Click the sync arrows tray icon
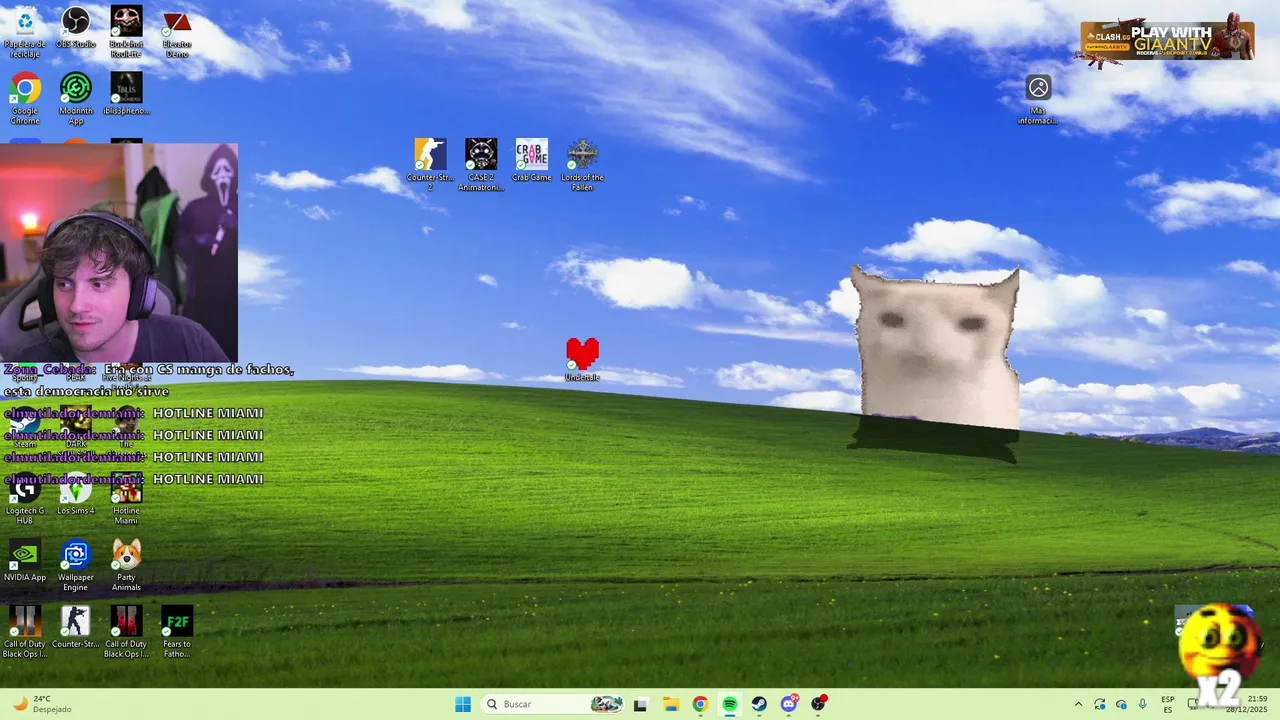The width and height of the screenshot is (1280, 720). tap(1100, 704)
